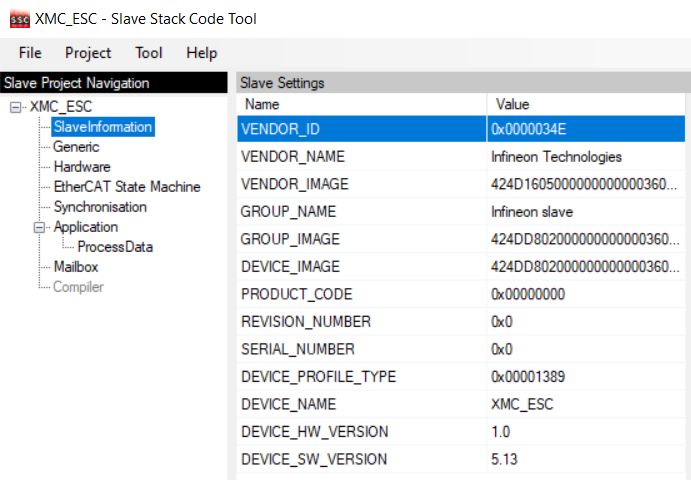The height and width of the screenshot is (480, 691).
Task: Click the DEVICE_IMAGE value cell
Action: [586, 267]
